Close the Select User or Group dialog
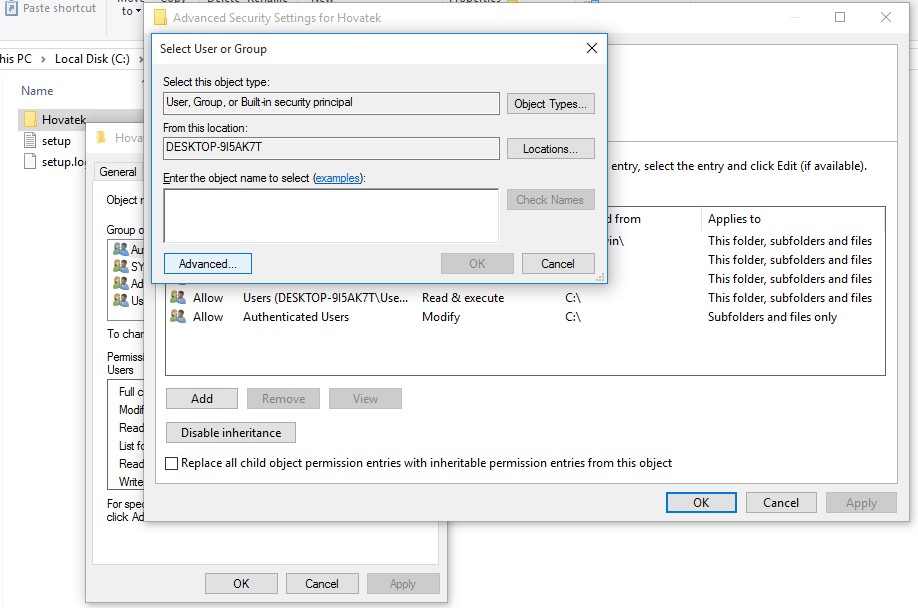Image resolution: width=918 pixels, height=608 pixels. [x=591, y=48]
